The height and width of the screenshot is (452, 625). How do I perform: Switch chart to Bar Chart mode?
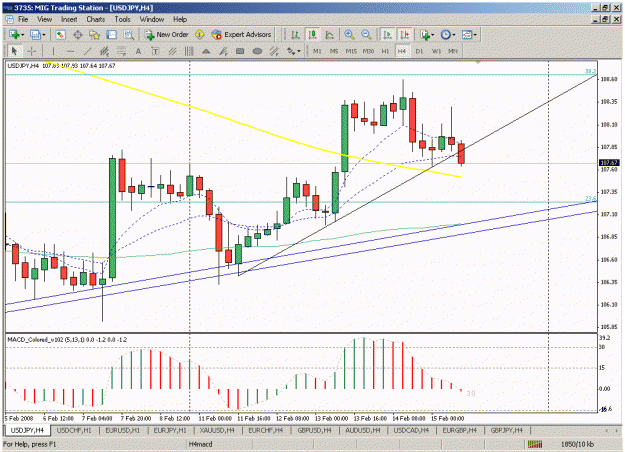click(x=295, y=35)
